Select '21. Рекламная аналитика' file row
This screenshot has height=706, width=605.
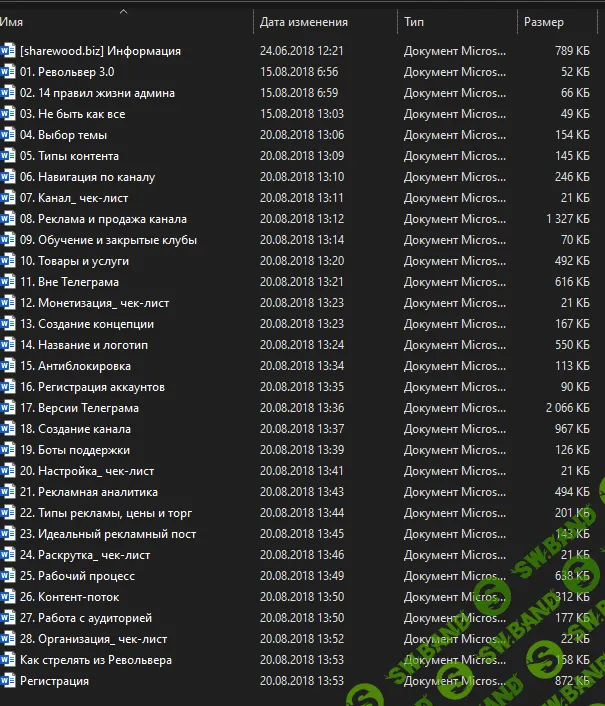pyautogui.click(x=88, y=492)
